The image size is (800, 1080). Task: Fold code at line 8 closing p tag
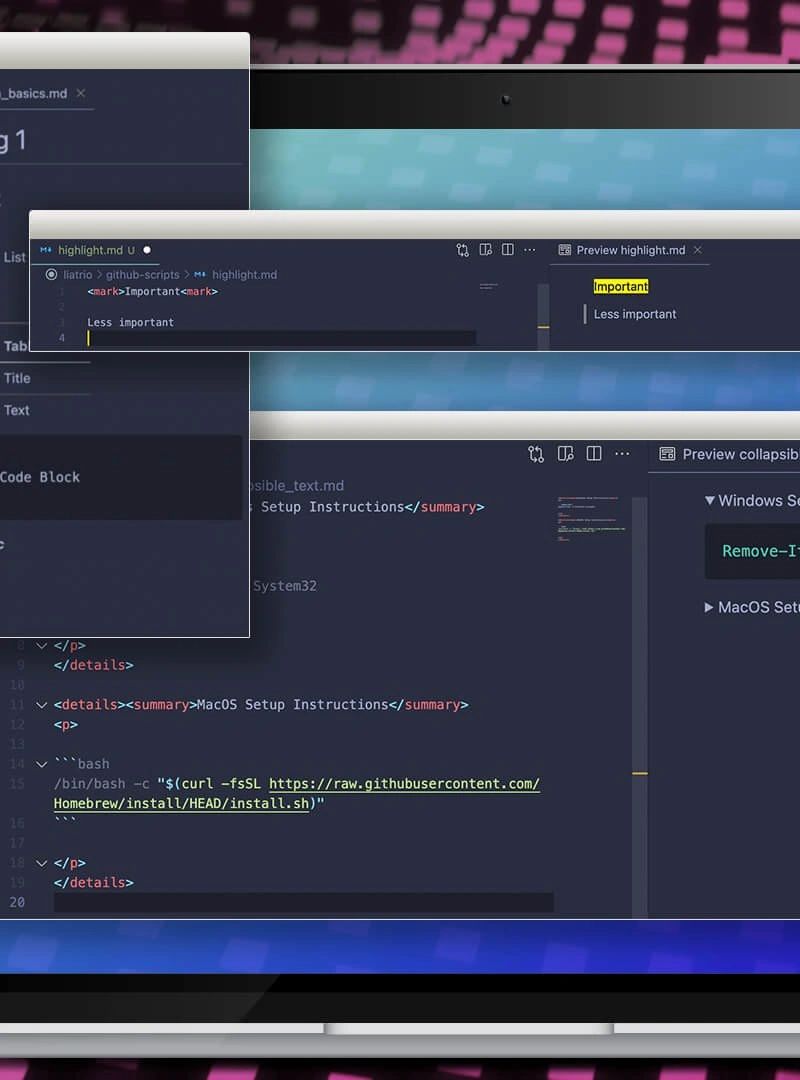click(x=41, y=646)
